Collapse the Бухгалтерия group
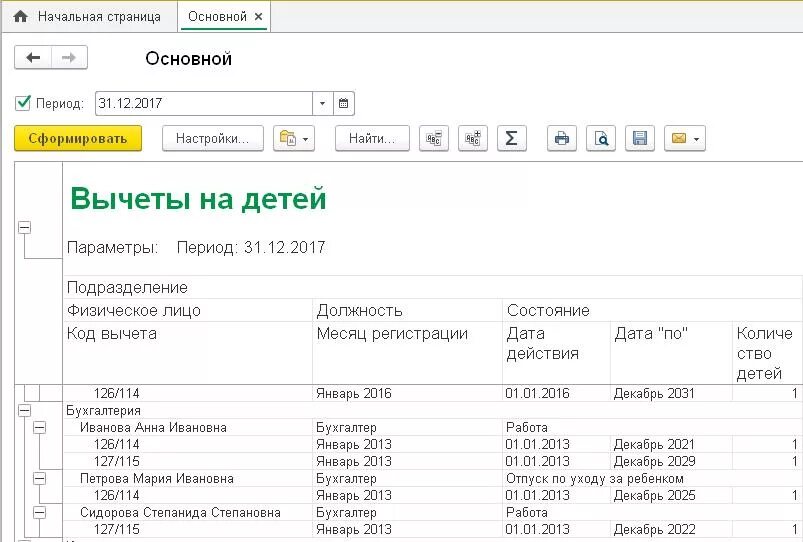The image size is (803, 542). click(x=25, y=410)
